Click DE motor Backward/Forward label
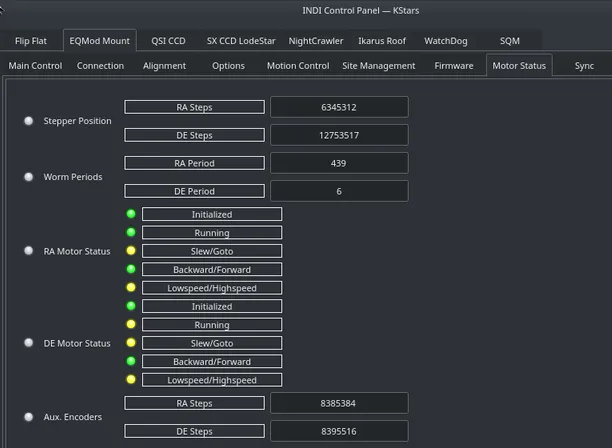Viewport: 612px width, 448px height. pyautogui.click(x=212, y=361)
